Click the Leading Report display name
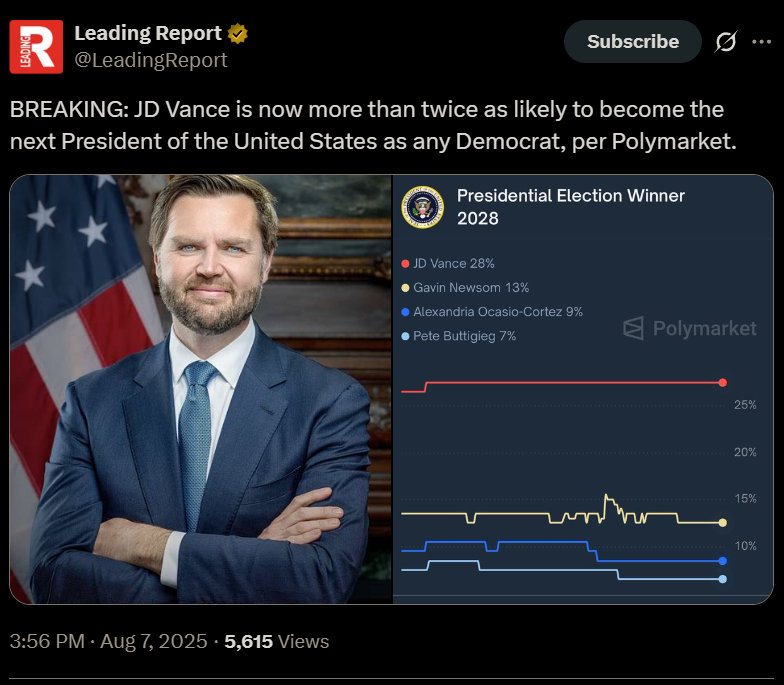 coord(148,34)
